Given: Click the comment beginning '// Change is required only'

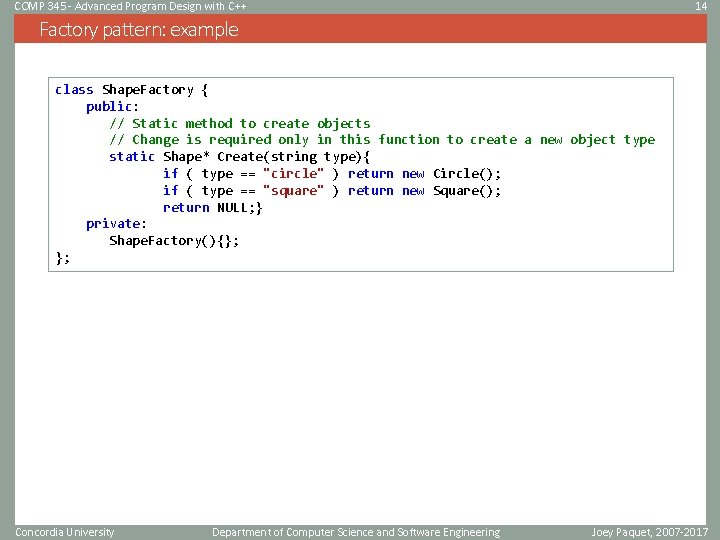Looking at the screenshot, I should [382, 140].
